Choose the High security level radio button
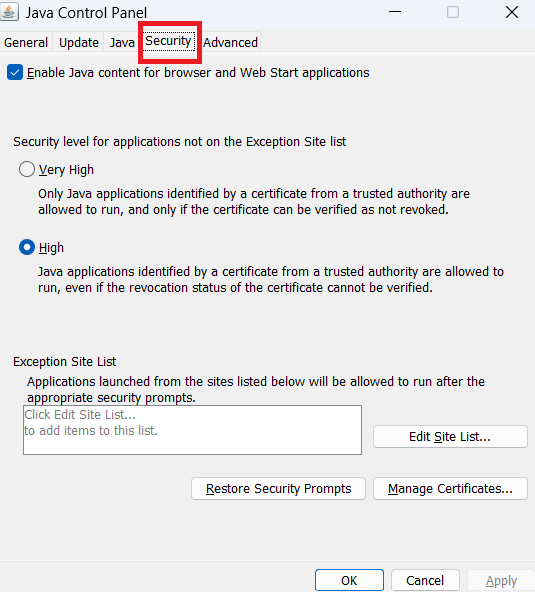The image size is (535, 592). tap(27, 247)
